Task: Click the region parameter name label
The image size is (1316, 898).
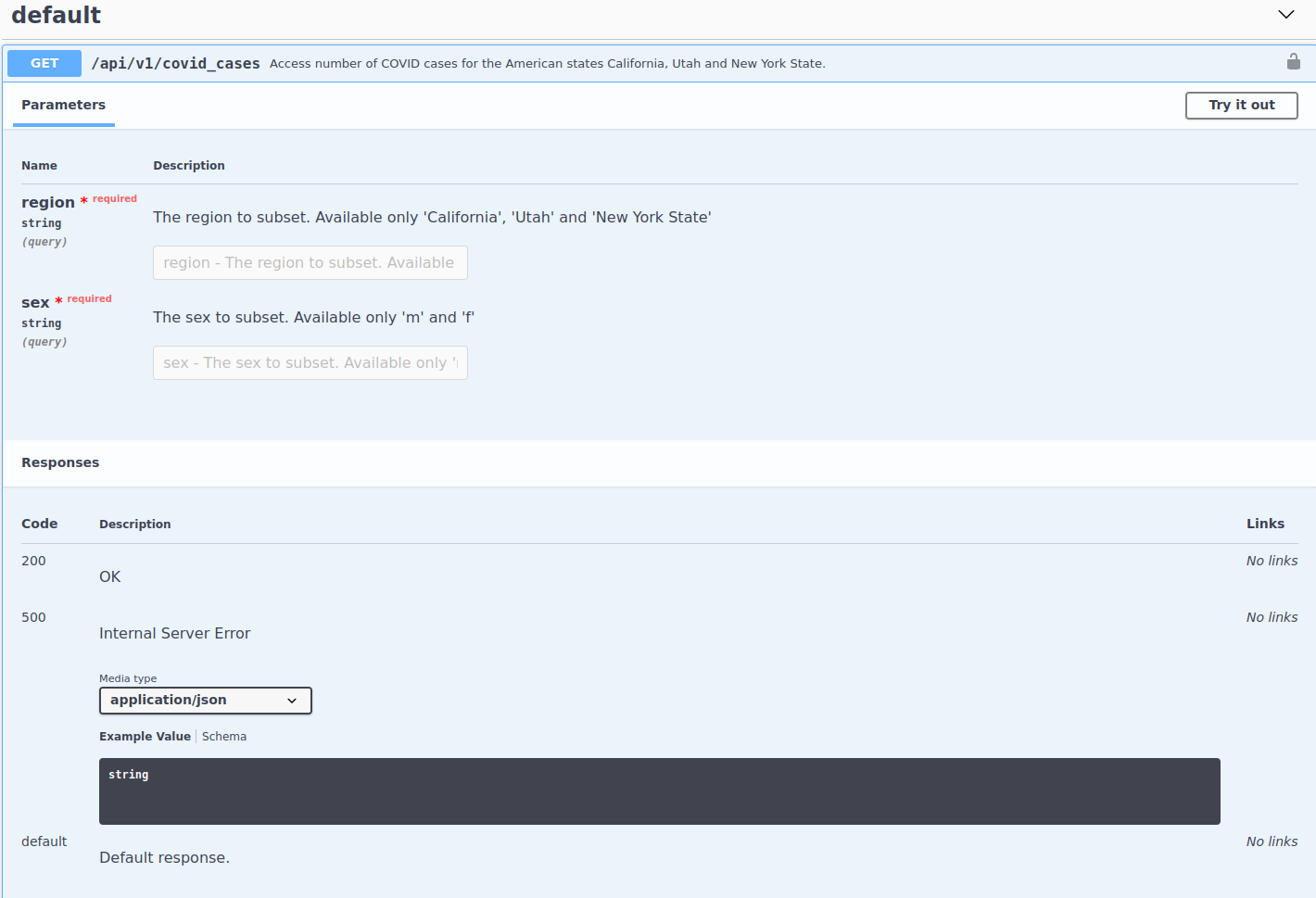Action: point(48,202)
